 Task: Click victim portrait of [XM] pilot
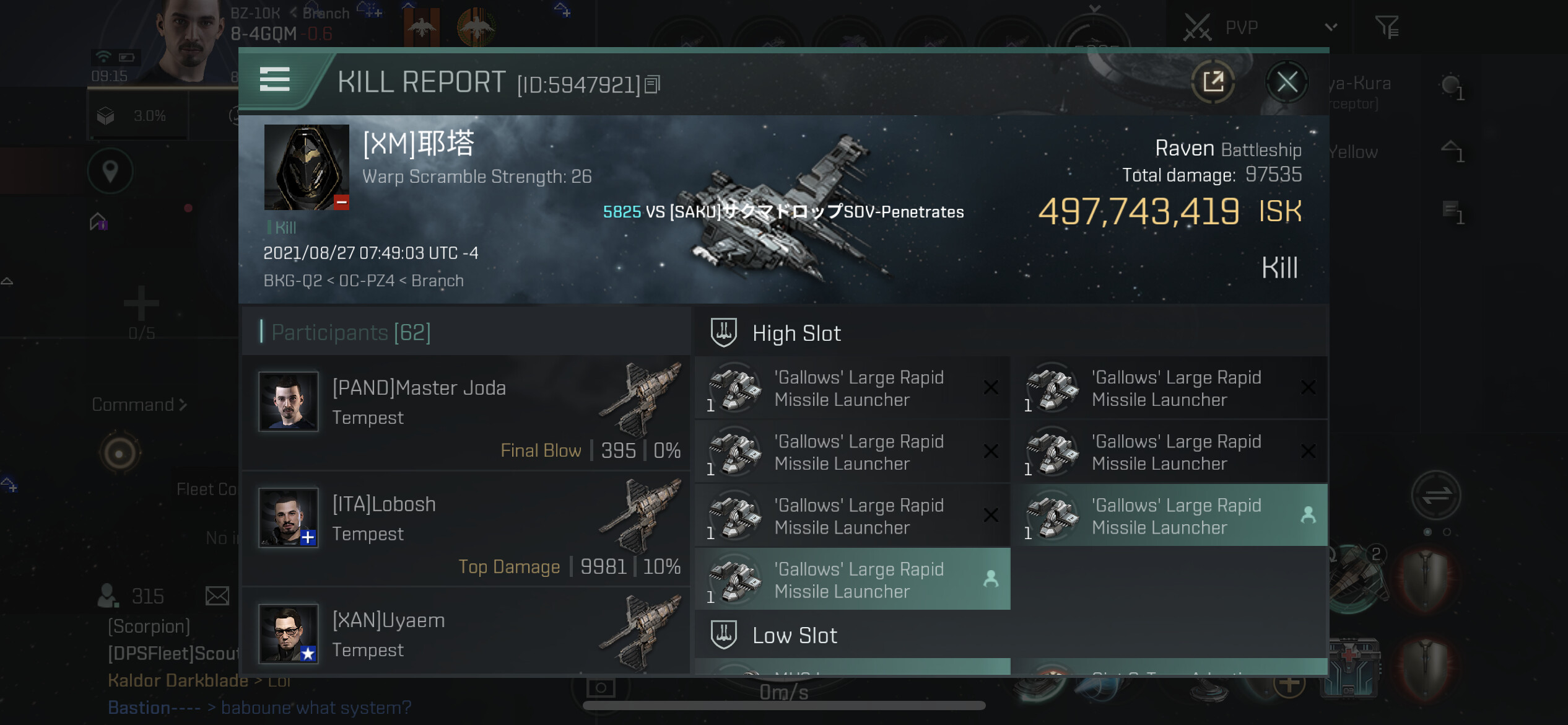(x=307, y=167)
